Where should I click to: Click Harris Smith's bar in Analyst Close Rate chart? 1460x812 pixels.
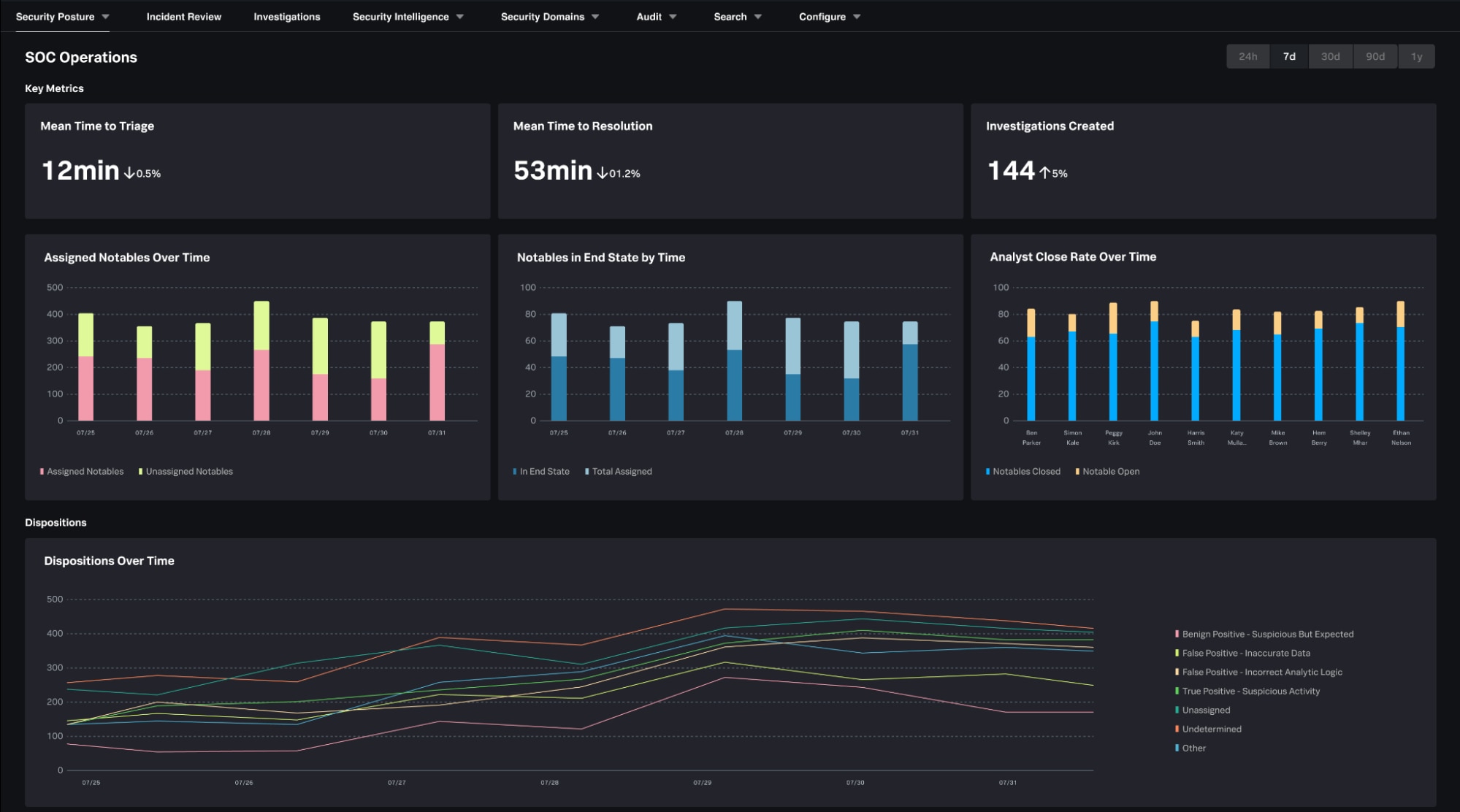[1195, 371]
